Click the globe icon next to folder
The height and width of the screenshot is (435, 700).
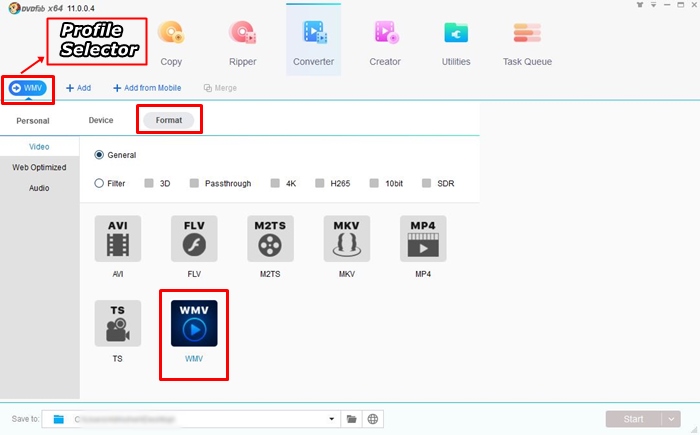point(373,419)
